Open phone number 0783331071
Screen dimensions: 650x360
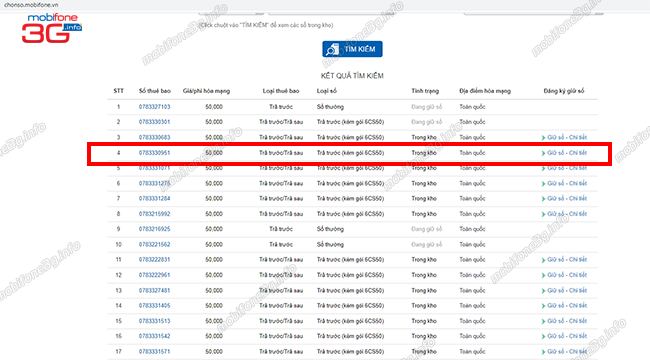154,168
